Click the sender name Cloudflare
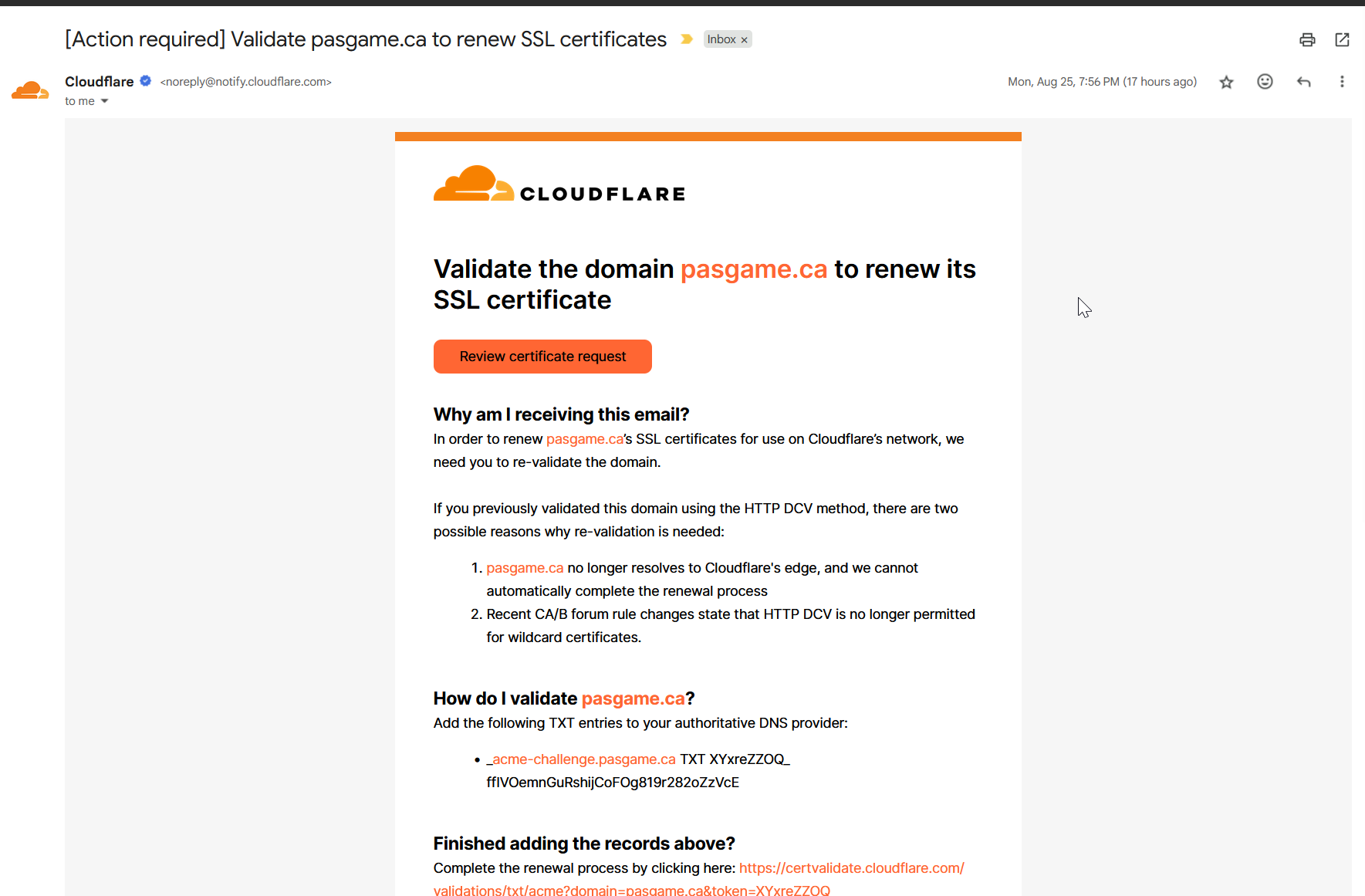1365x896 pixels. pos(99,82)
